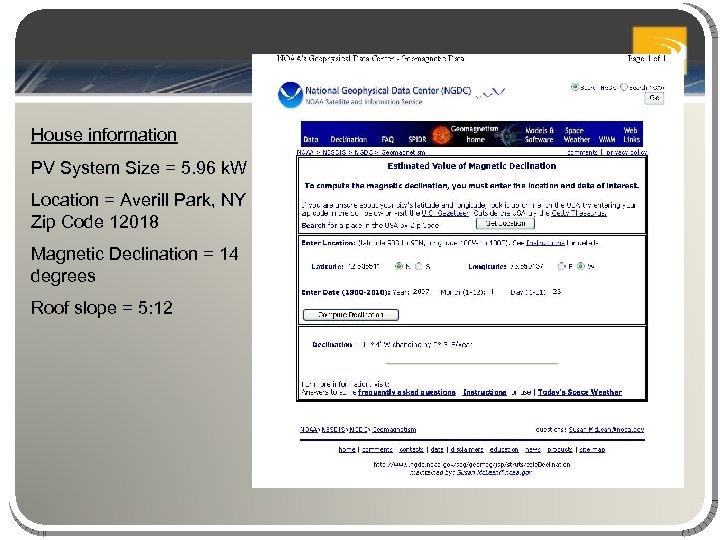Click the footer home link
Image resolution: width=720 pixels, height=540 pixels.
click(347, 450)
